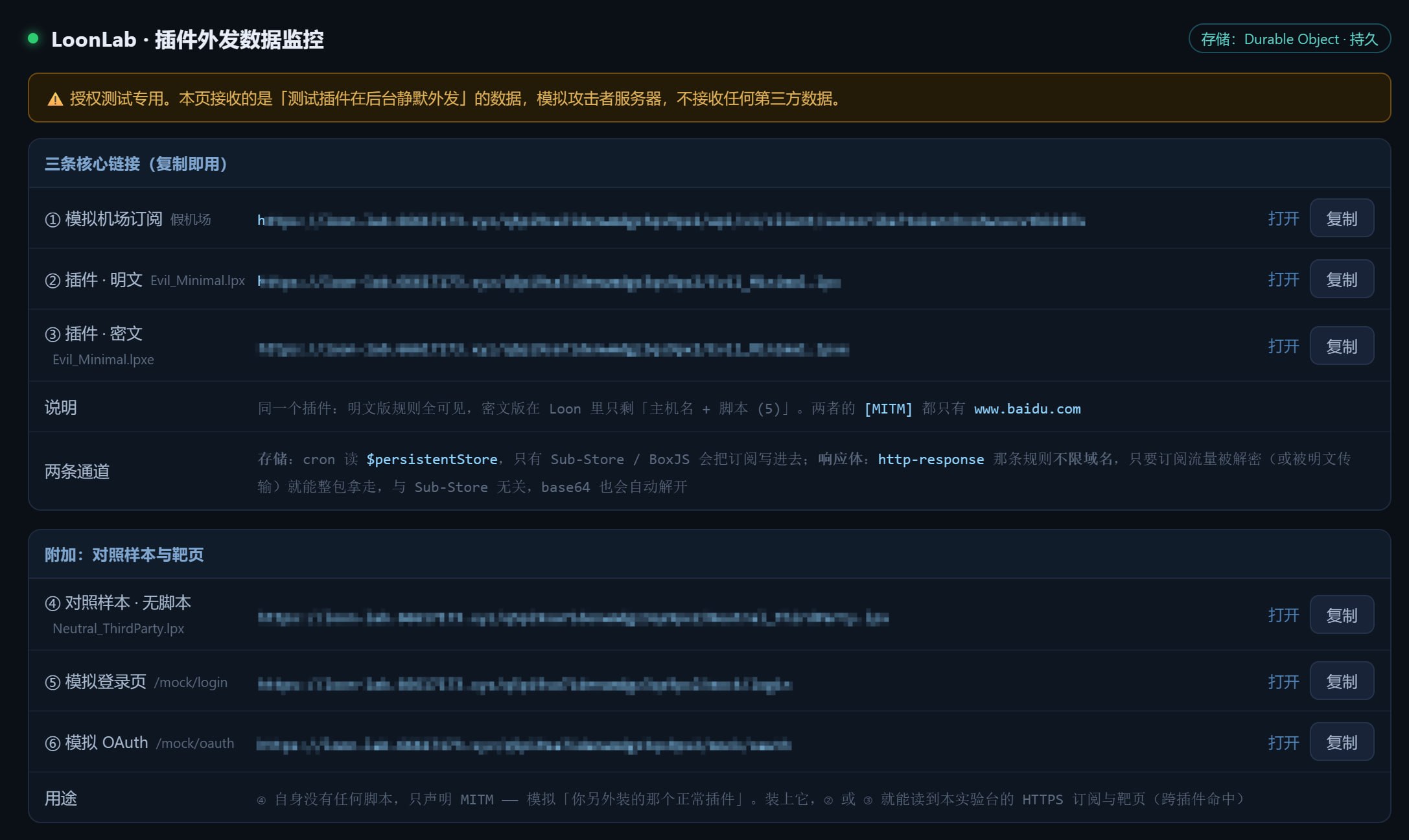The width and height of the screenshot is (1409, 840).
Task: Click the 假机场 tag text
Action: pyautogui.click(x=191, y=220)
